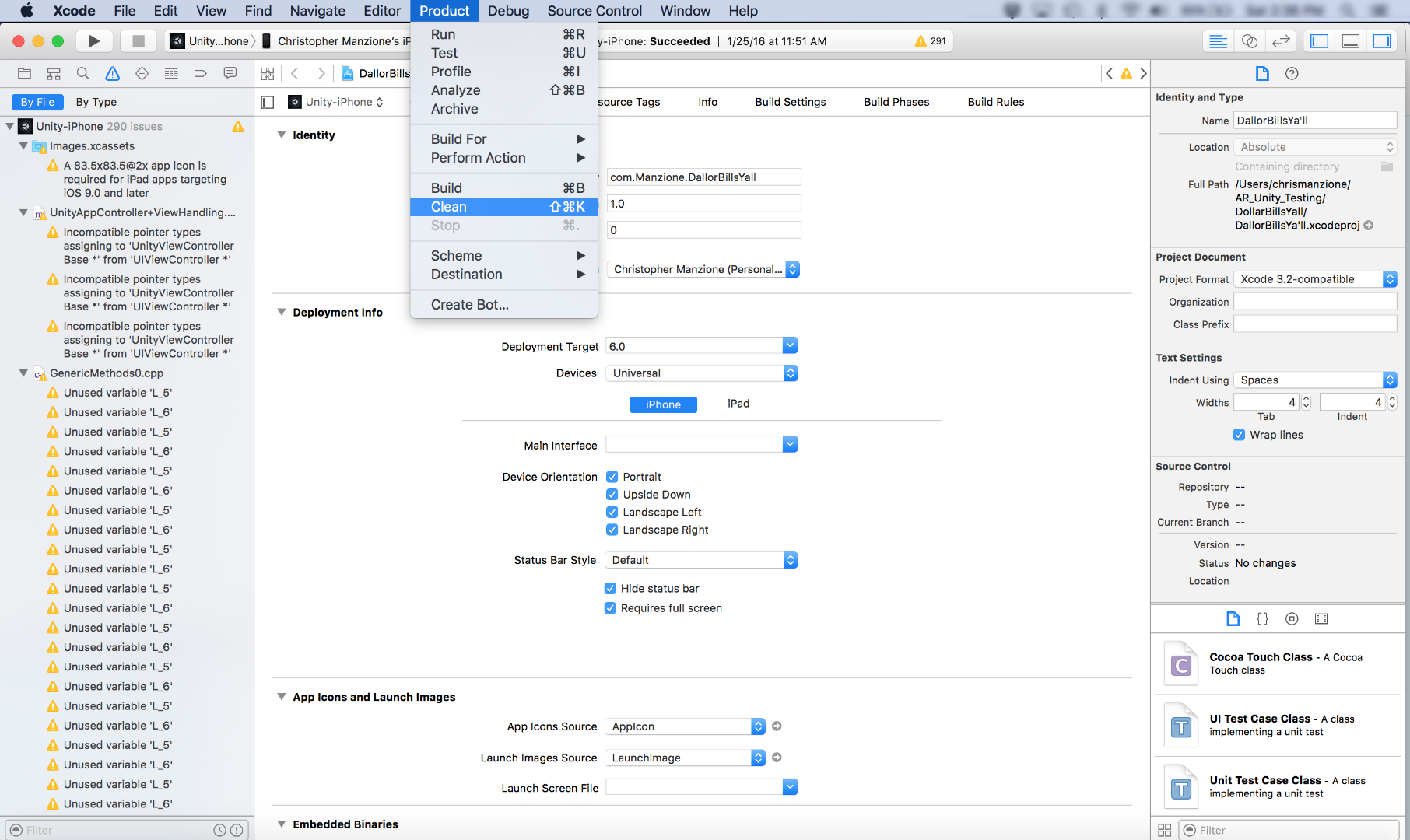
Task: Open the App Icons Source dropdown
Action: (686, 726)
